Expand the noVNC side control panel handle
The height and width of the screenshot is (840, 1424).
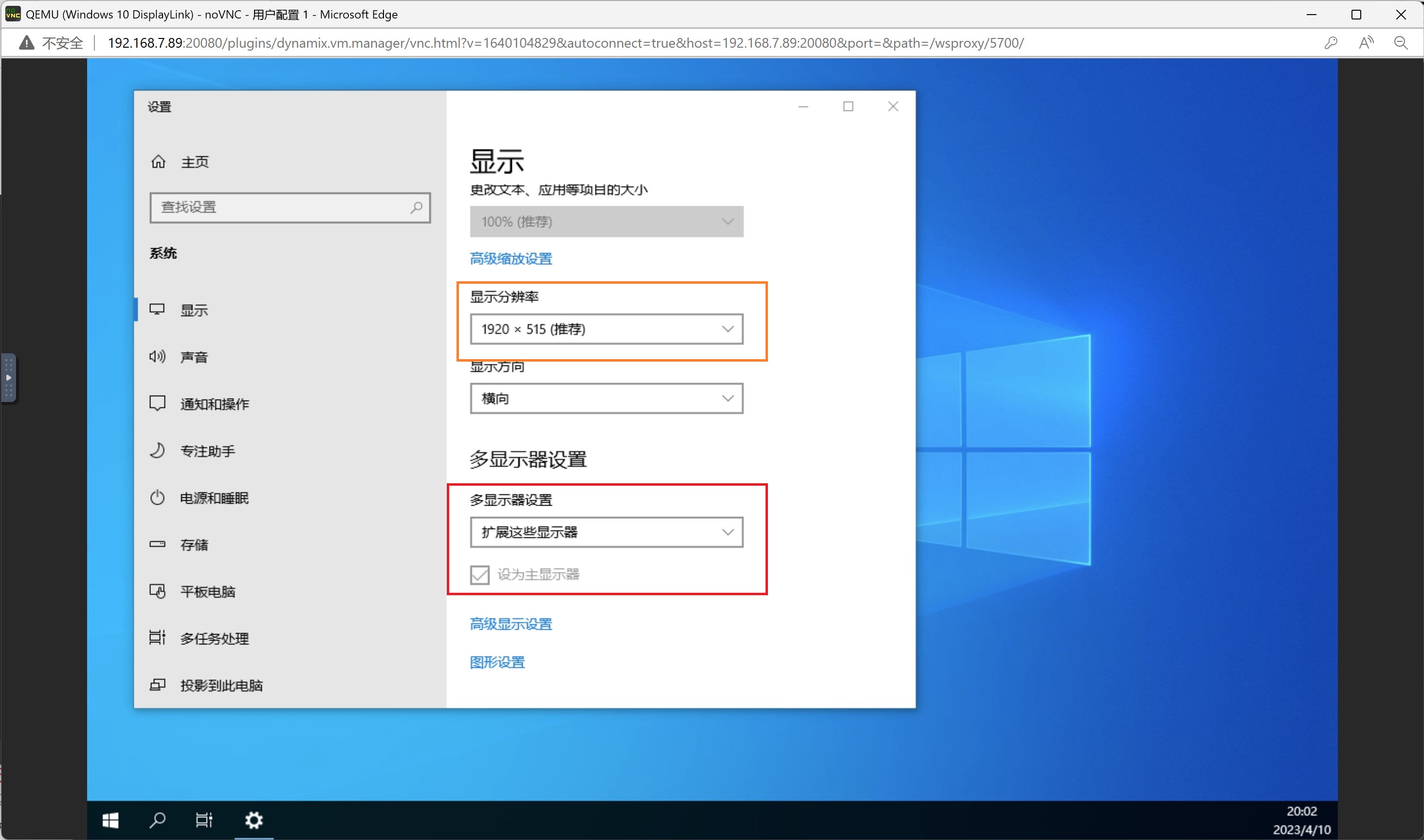coord(8,378)
